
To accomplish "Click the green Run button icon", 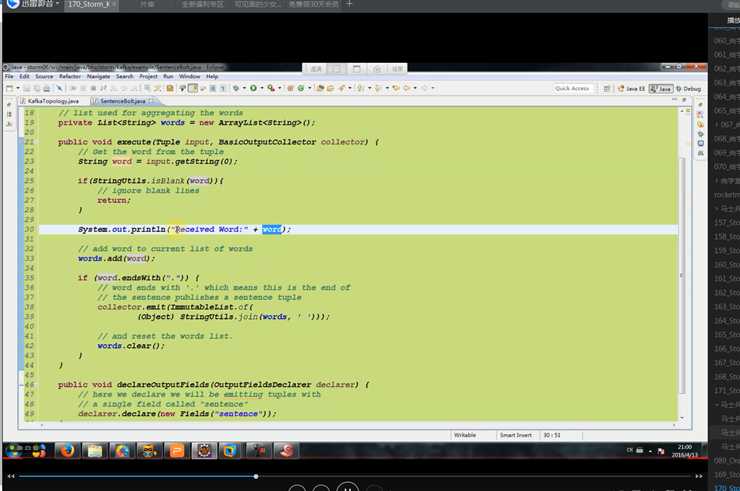I will click(253, 88).
